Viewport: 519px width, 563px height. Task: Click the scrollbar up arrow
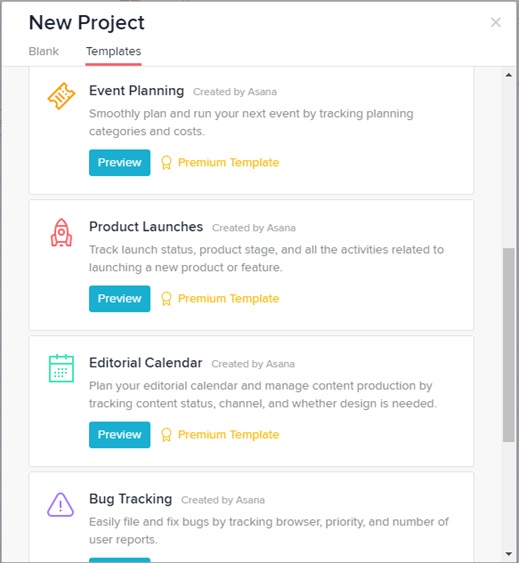click(508, 75)
